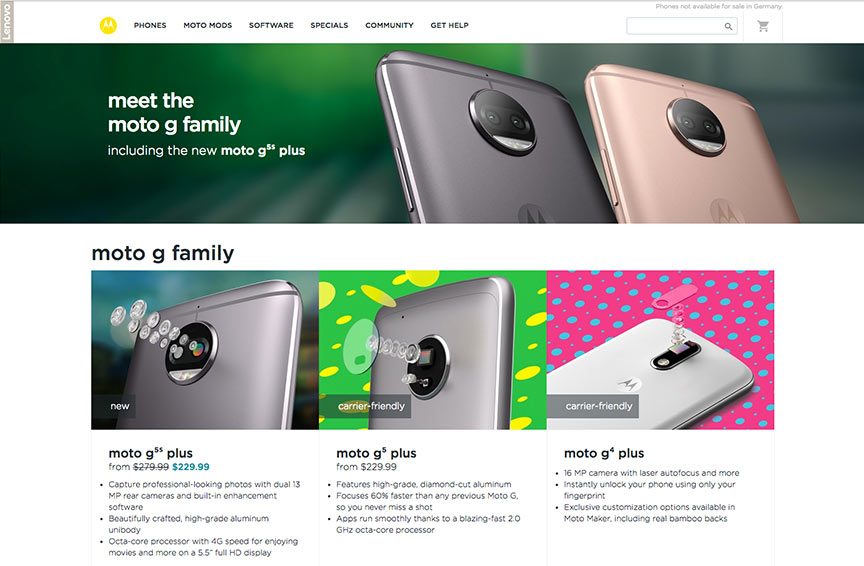Click the moto g5s plus title link
Screen dimensions: 864x566
click(x=150, y=453)
